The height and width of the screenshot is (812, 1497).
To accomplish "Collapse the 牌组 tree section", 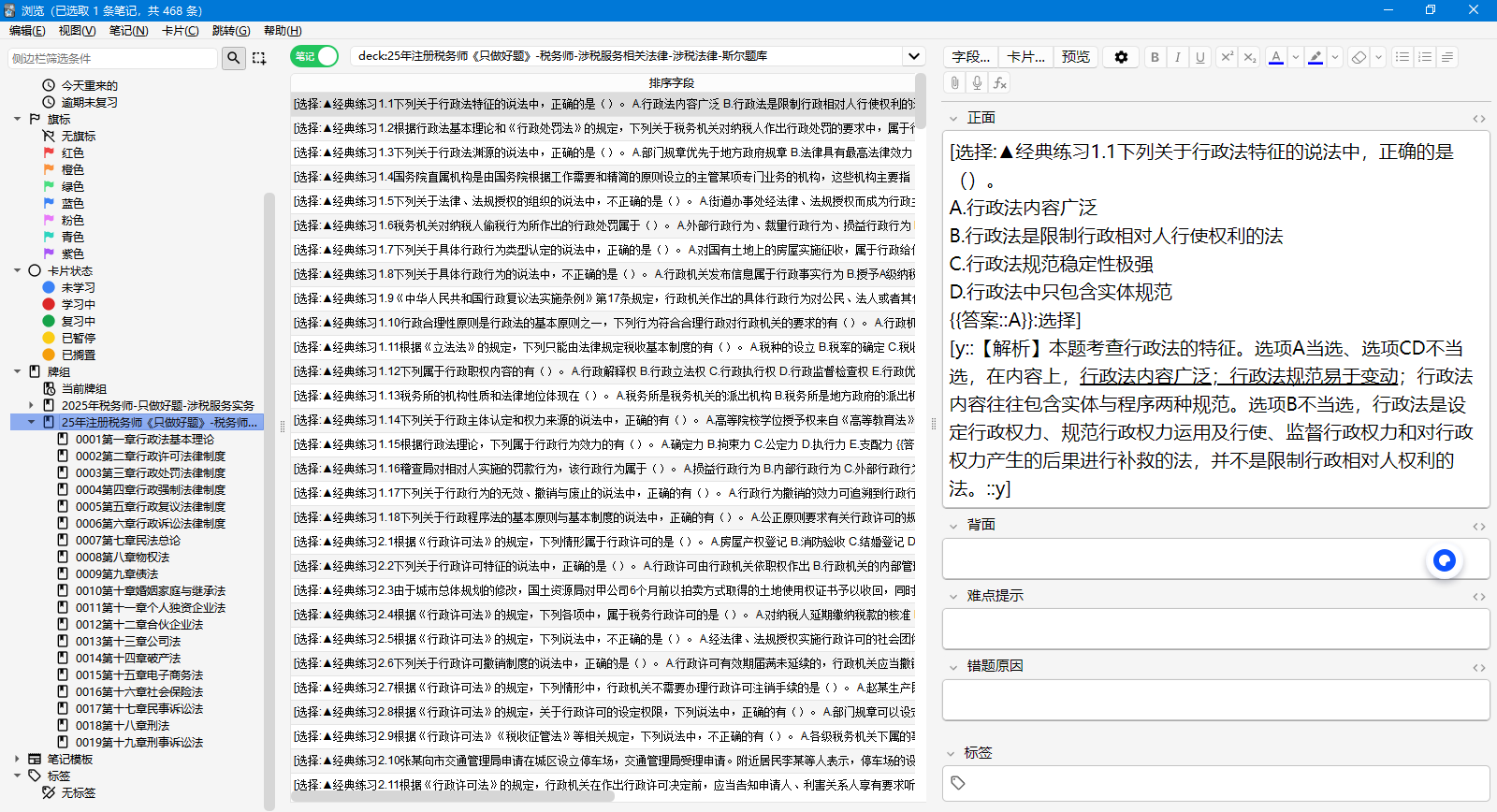I will pyautogui.click(x=17, y=371).
